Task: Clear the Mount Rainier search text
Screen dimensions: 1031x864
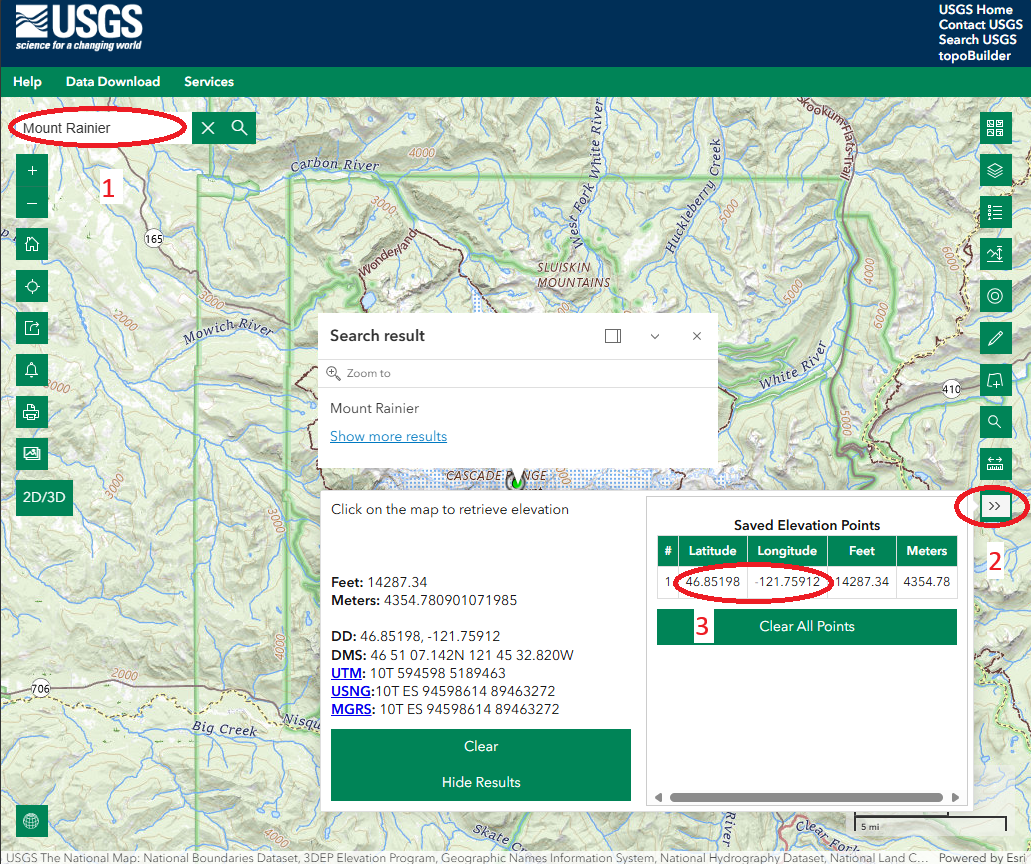Action: (208, 128)
